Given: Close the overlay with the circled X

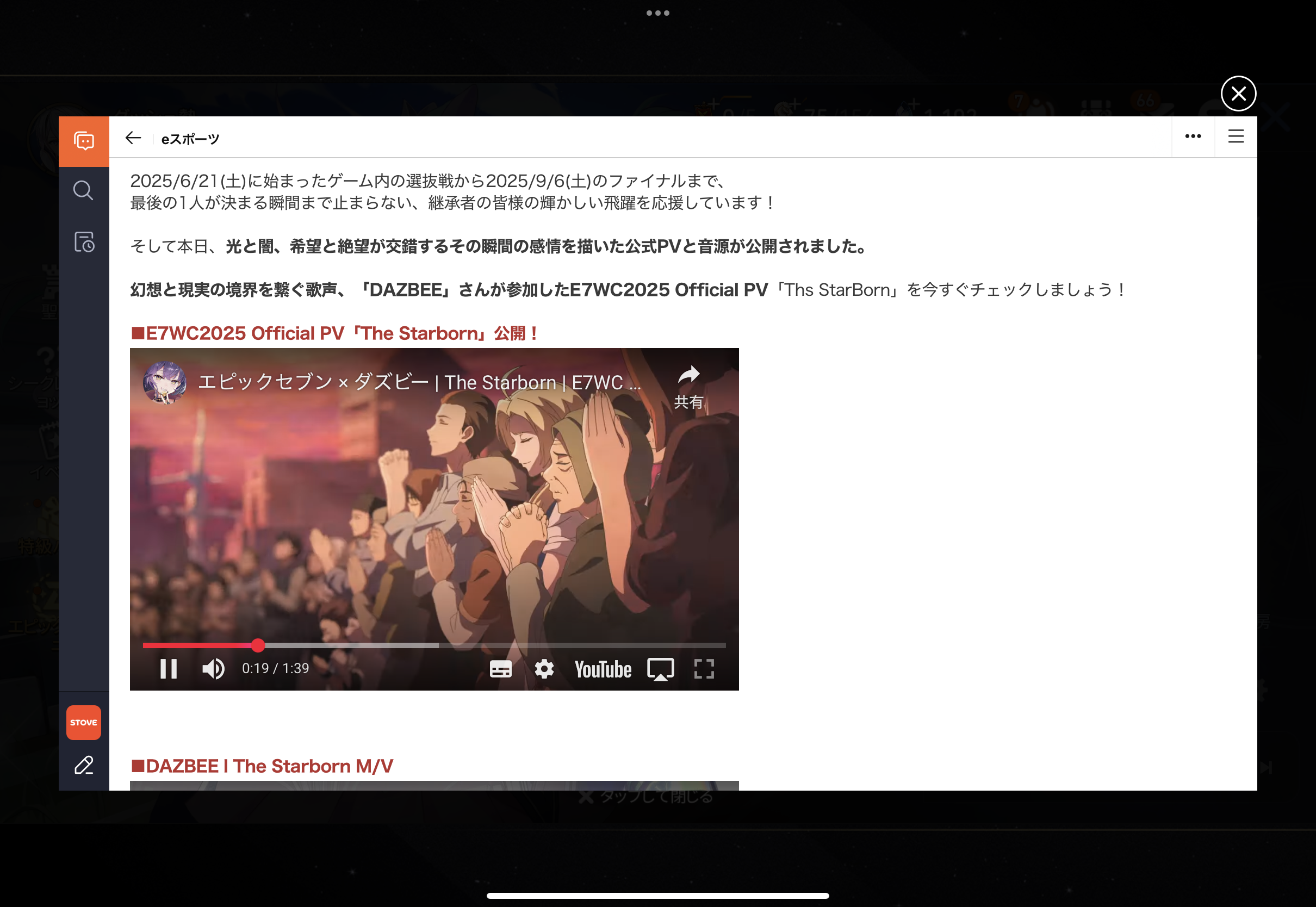Looking at the screenshot, I should tap(1238, 94).
